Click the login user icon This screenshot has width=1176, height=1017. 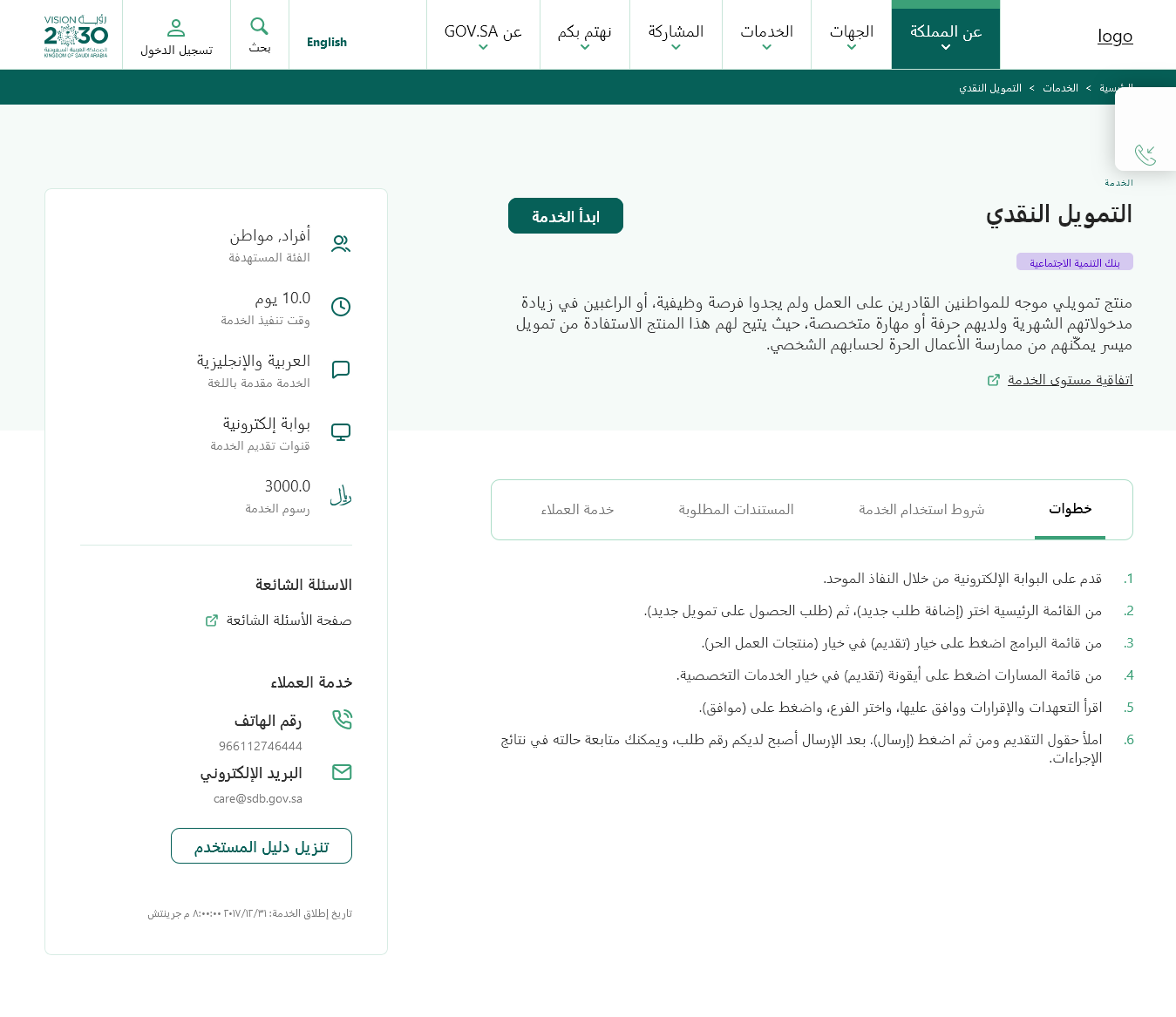coord(176,28)
